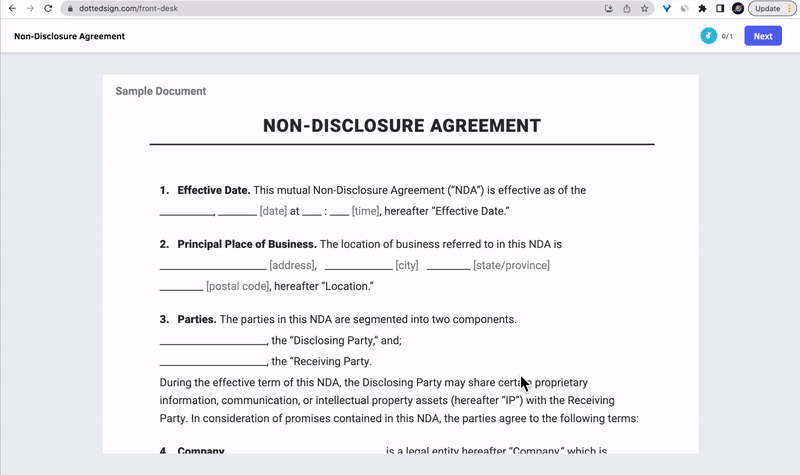This screenshot has width=800, height=475.
Task: Click the [postal code] placeholder text
Action: click(238, 286)
